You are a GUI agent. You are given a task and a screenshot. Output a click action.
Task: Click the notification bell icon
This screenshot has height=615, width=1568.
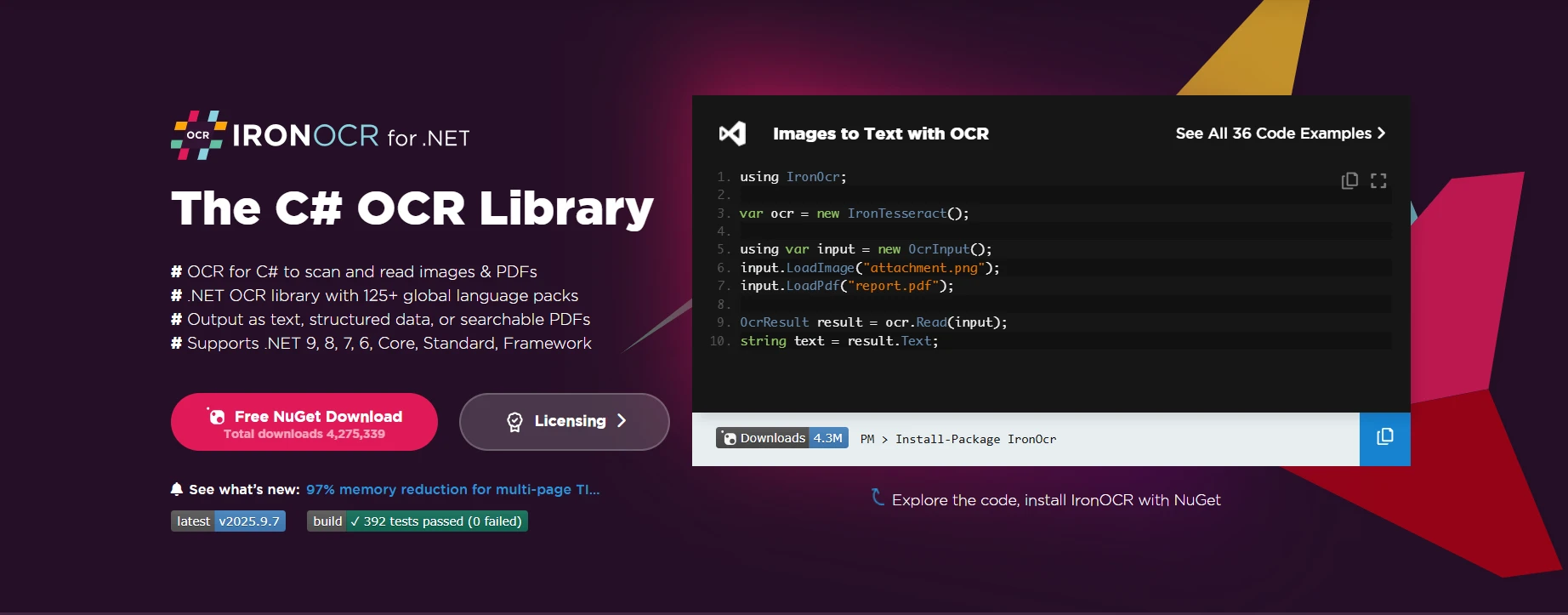pos(177,489)
